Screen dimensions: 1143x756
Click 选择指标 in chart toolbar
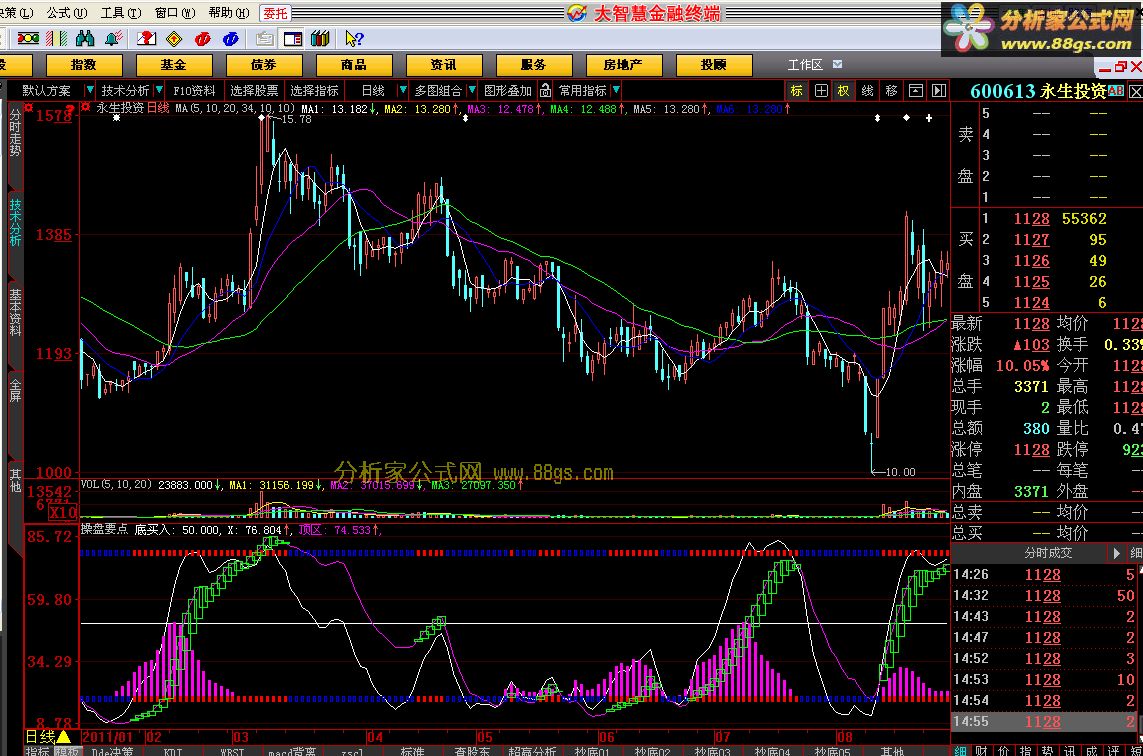click(x=314, y=90)
